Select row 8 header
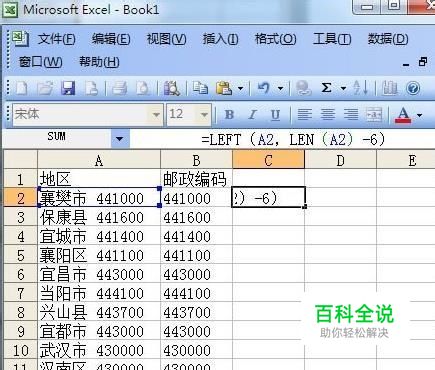Image resolution: width=435 pixels, height=370 pixels. 20,313
